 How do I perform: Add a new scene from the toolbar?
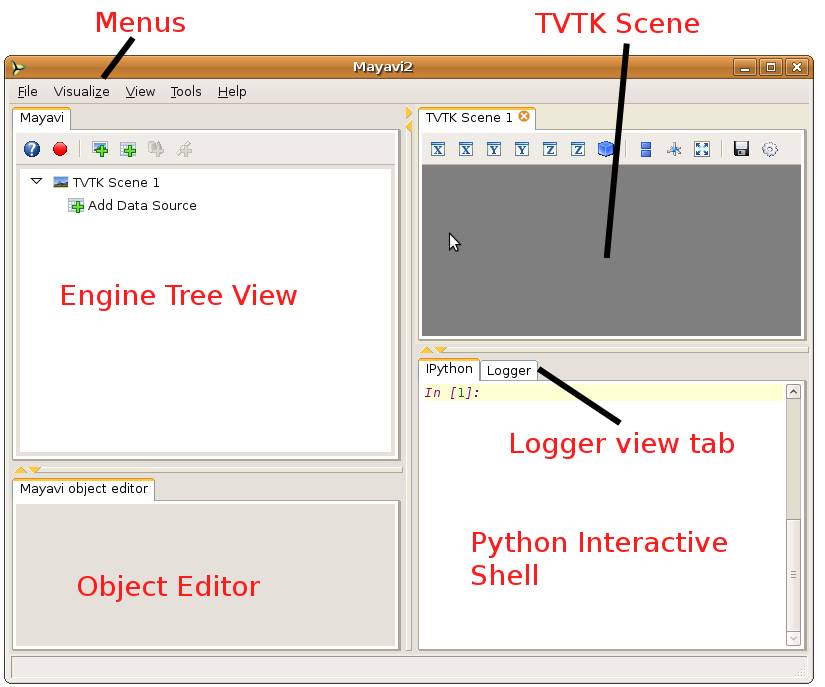[100, 149]
